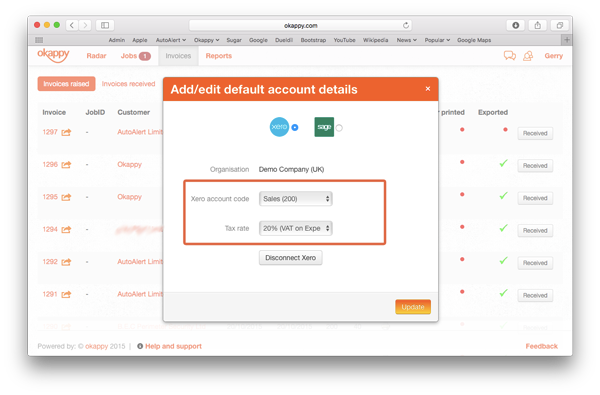Open the Tax rate dropdown
The height and width of the screenshot is (395, 600).
295,228
